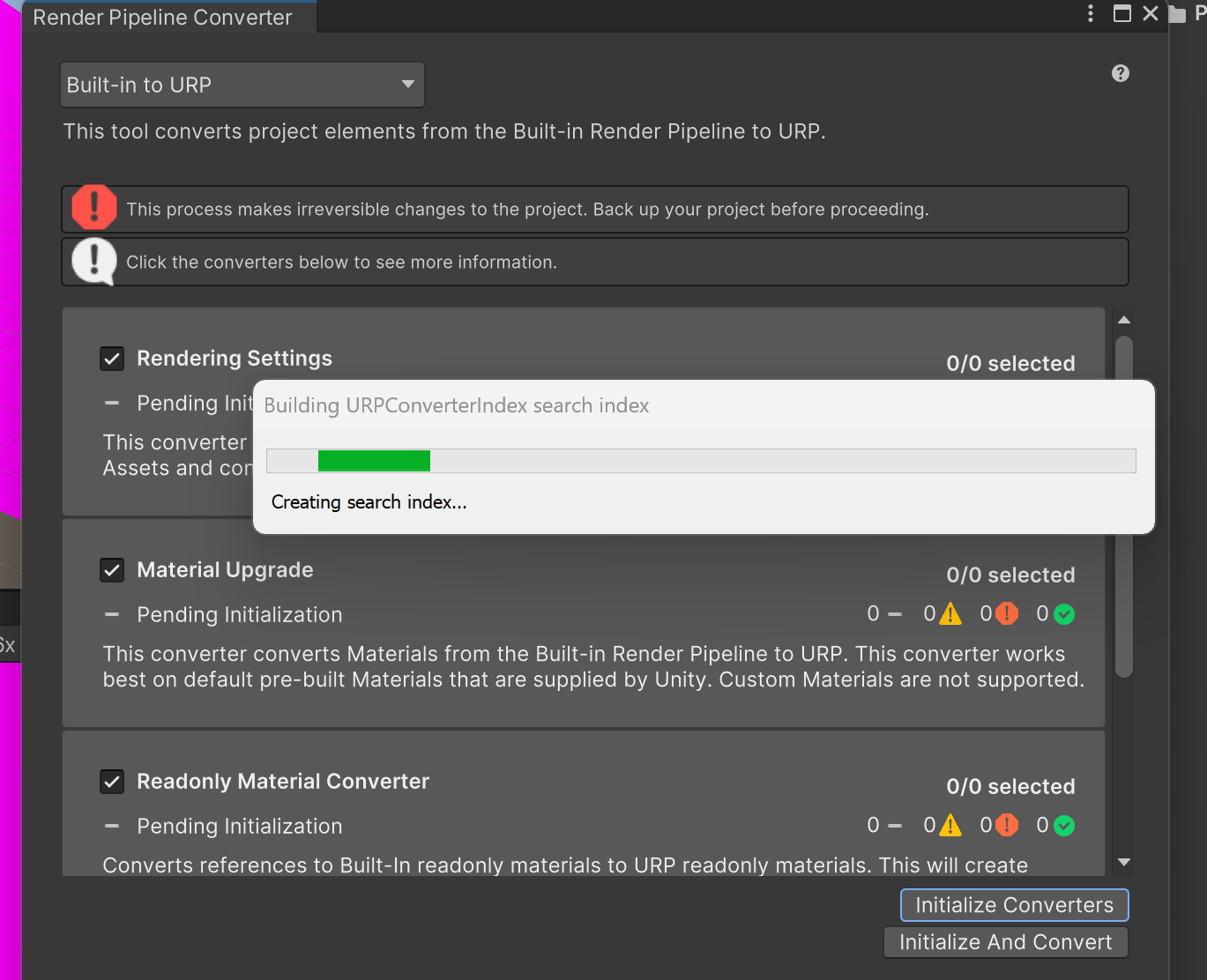
Task: Toggle the Rendering Settings checkbox
Action: [112, 359]
